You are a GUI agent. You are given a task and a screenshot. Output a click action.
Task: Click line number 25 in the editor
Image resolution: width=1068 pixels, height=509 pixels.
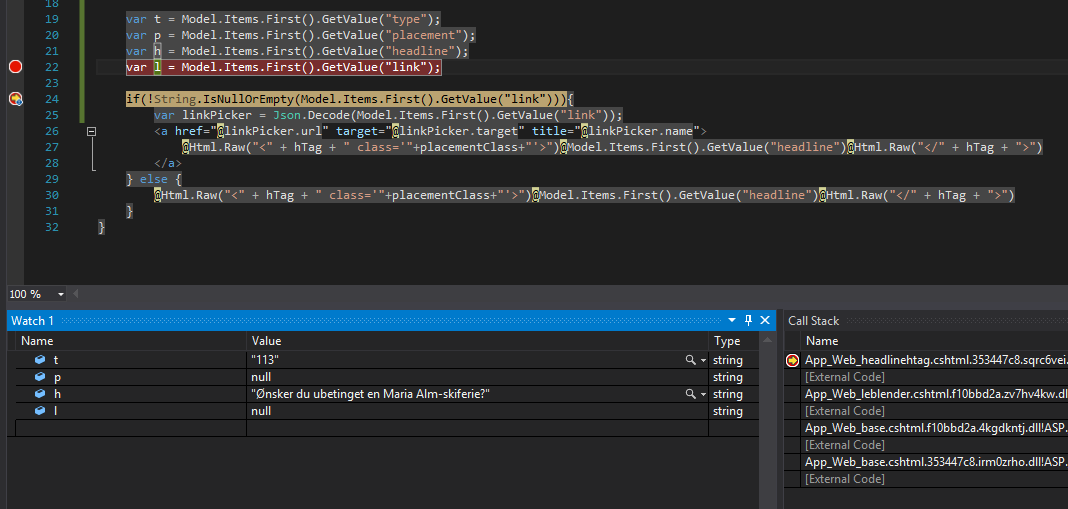tap(52, 115)
